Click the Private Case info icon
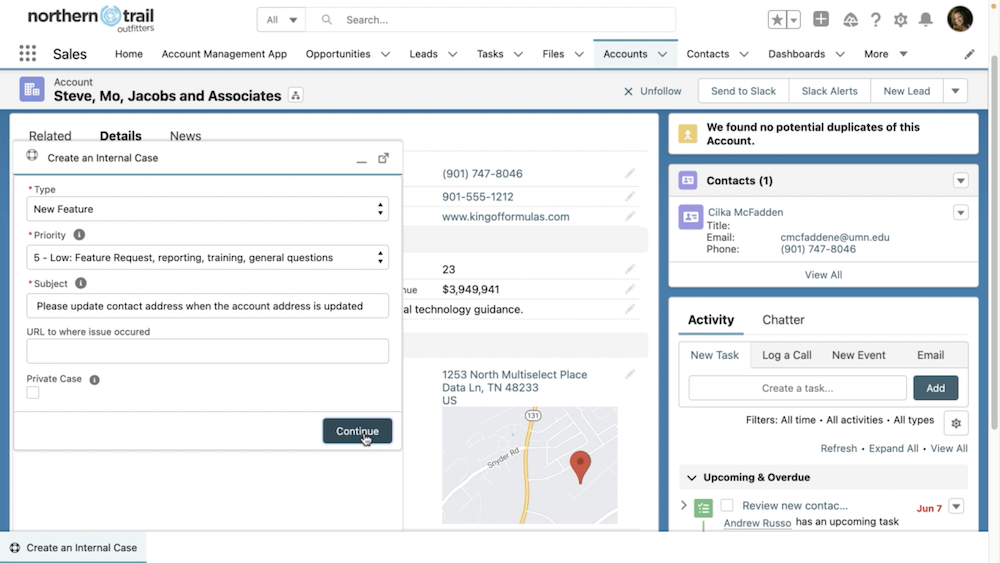 click(x=94, y=379)
